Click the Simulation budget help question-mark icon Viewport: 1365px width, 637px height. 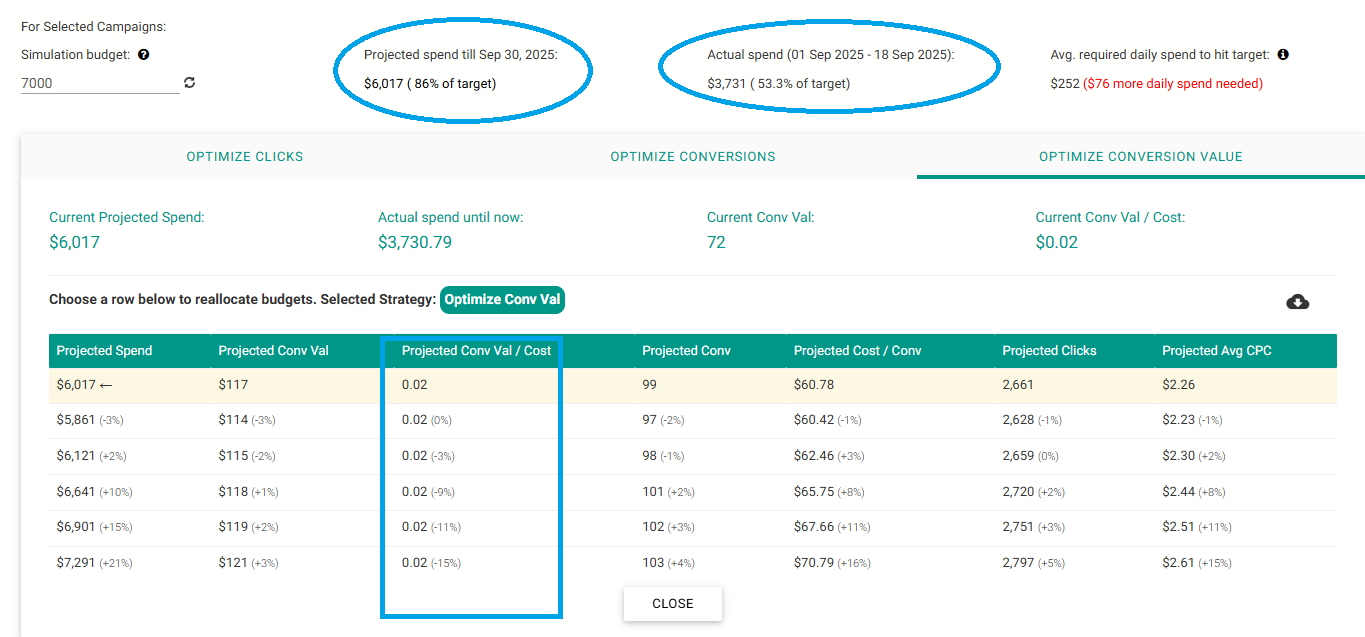[x=144, y=55]
